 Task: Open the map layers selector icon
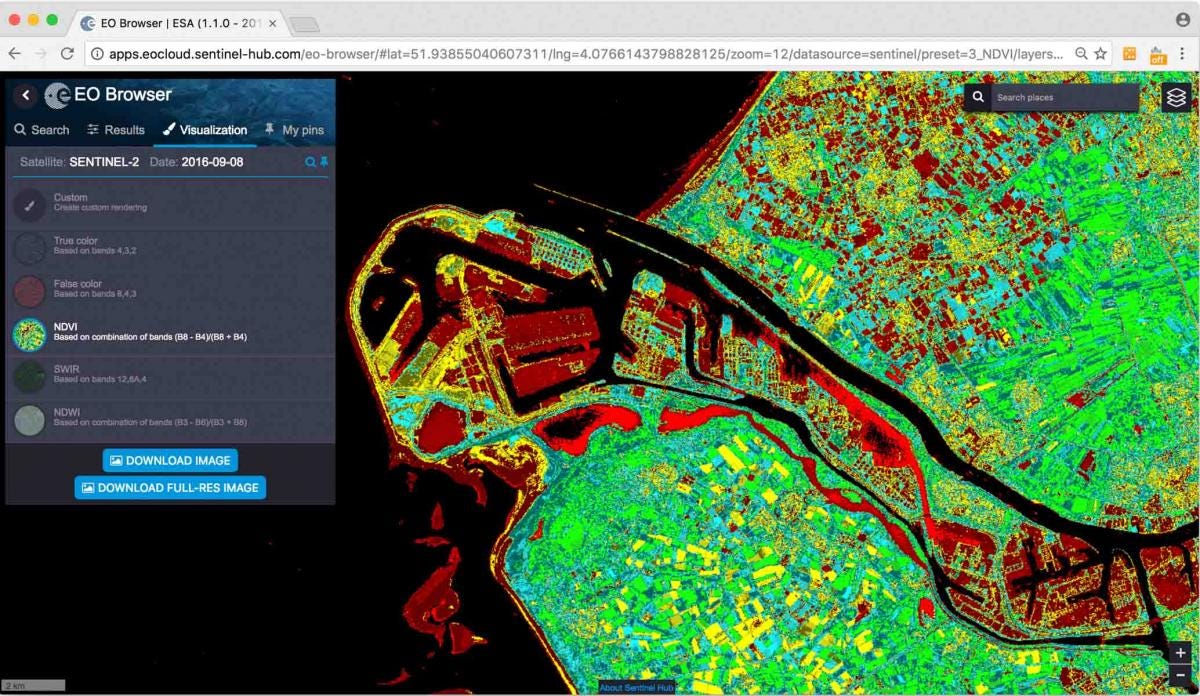tap(1176, 97)
